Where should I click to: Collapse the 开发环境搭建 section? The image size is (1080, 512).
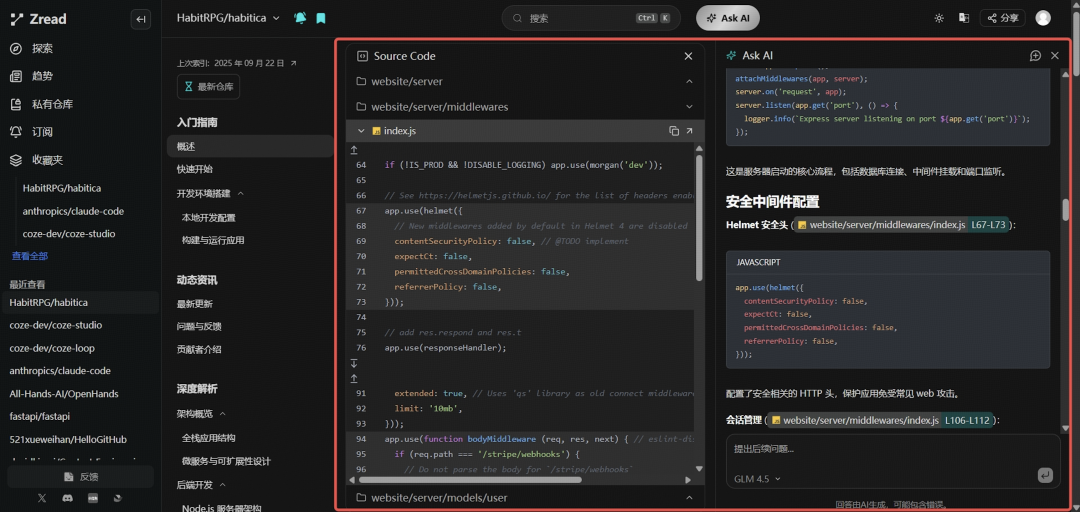click(240, 194)
